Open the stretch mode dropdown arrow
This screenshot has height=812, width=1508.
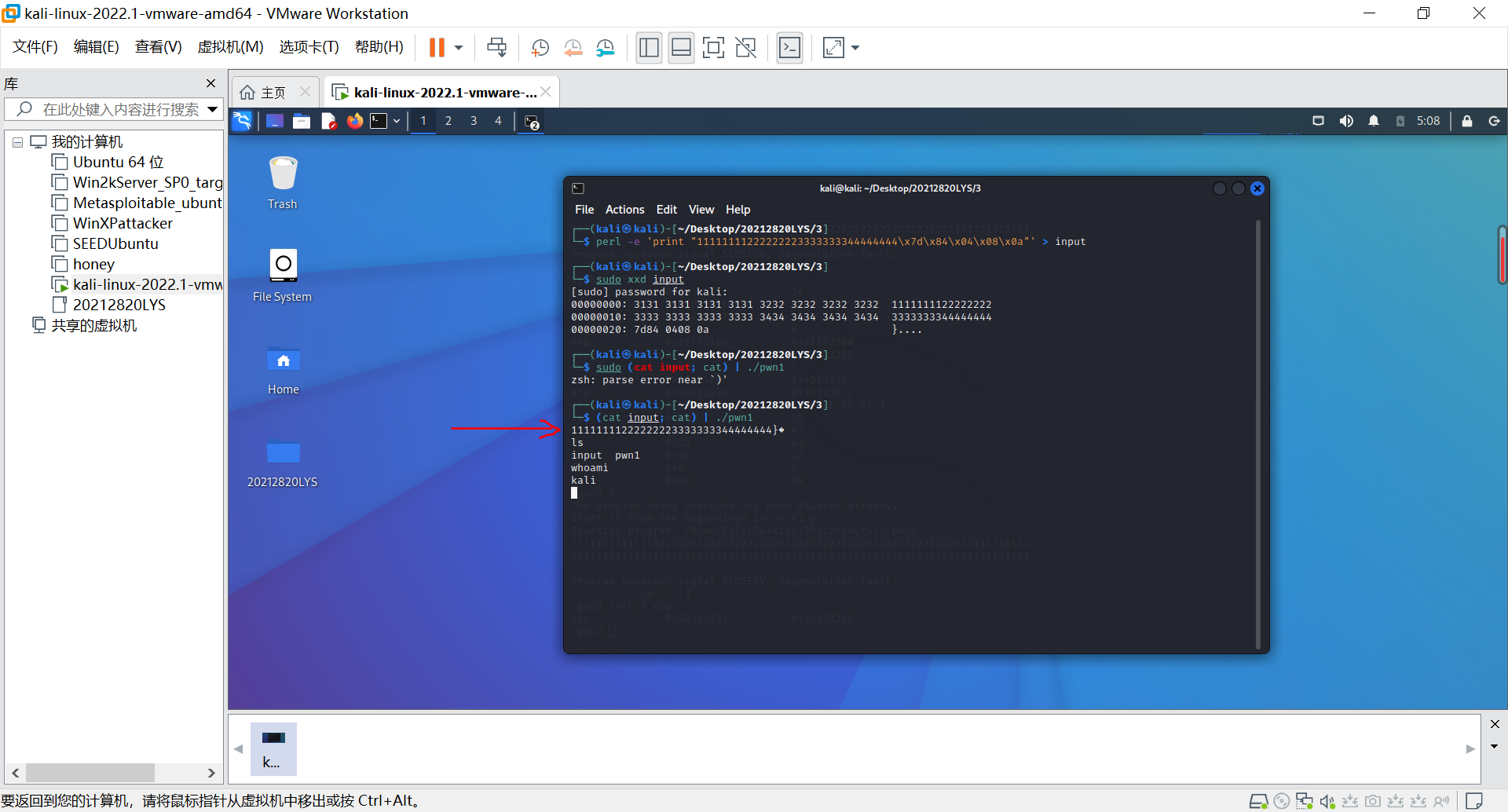(x=855, y=48)
